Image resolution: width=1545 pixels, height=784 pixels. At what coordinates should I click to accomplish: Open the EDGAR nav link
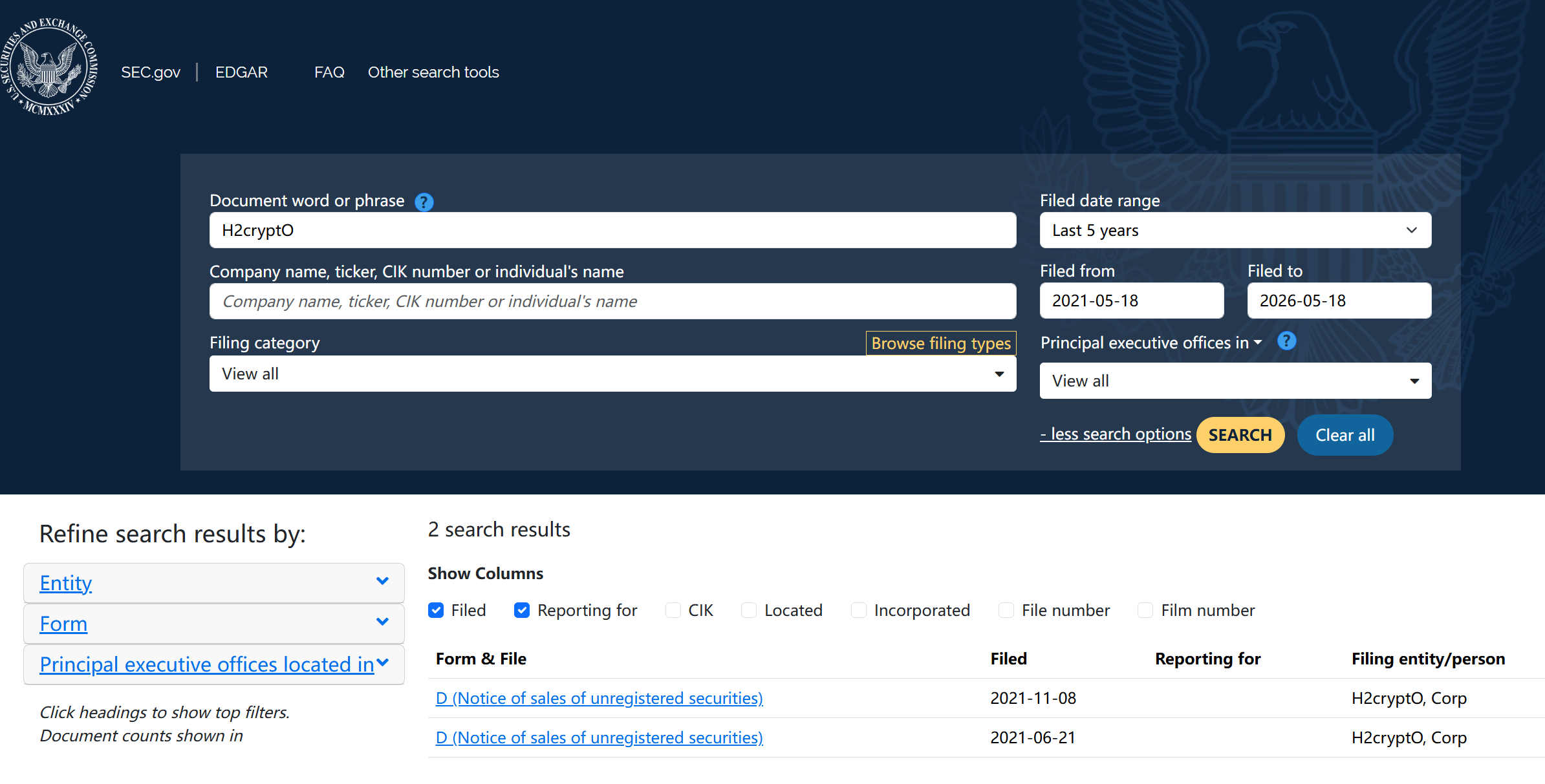pyautogui.click(x=241, y=72)
